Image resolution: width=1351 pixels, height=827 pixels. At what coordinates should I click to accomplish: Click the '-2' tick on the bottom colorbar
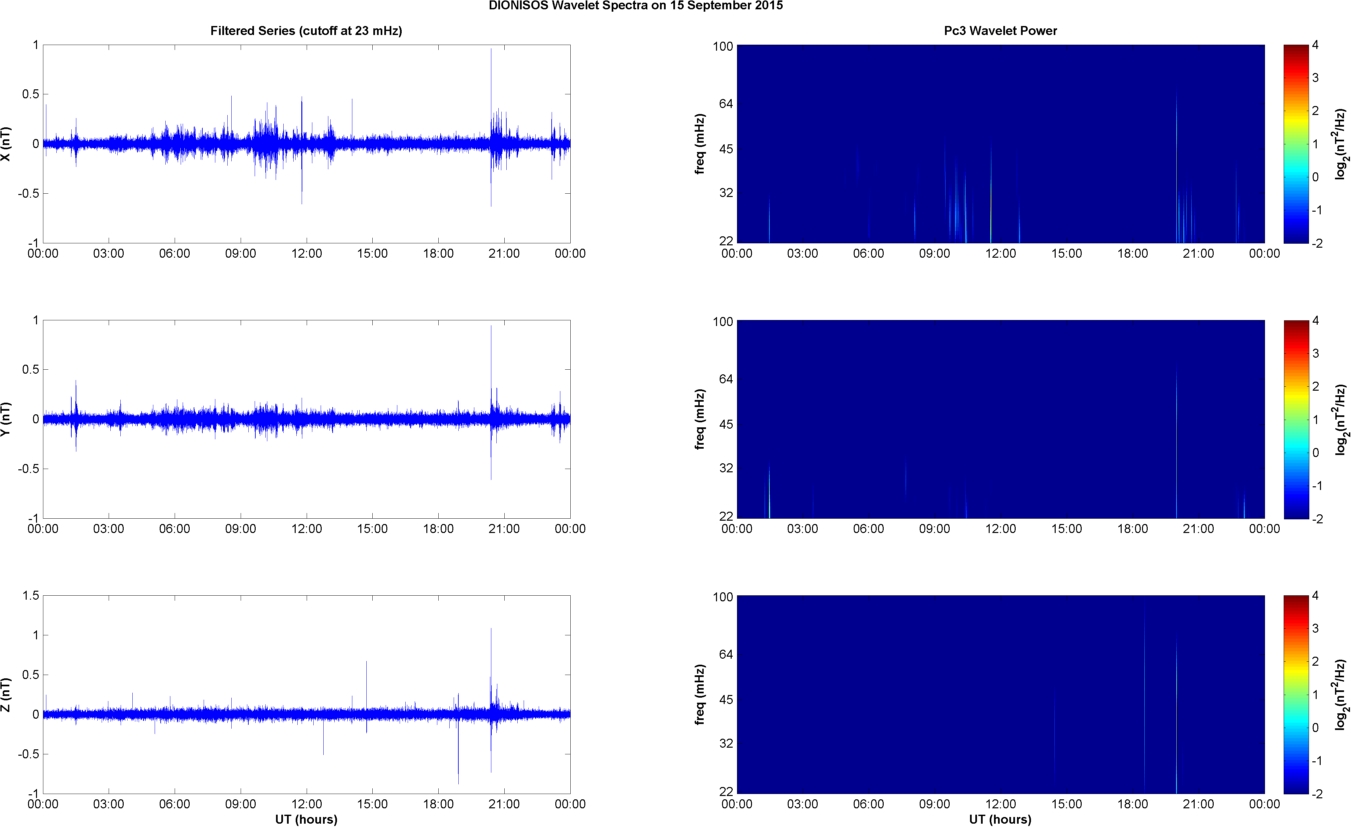tap(1317, 794)
